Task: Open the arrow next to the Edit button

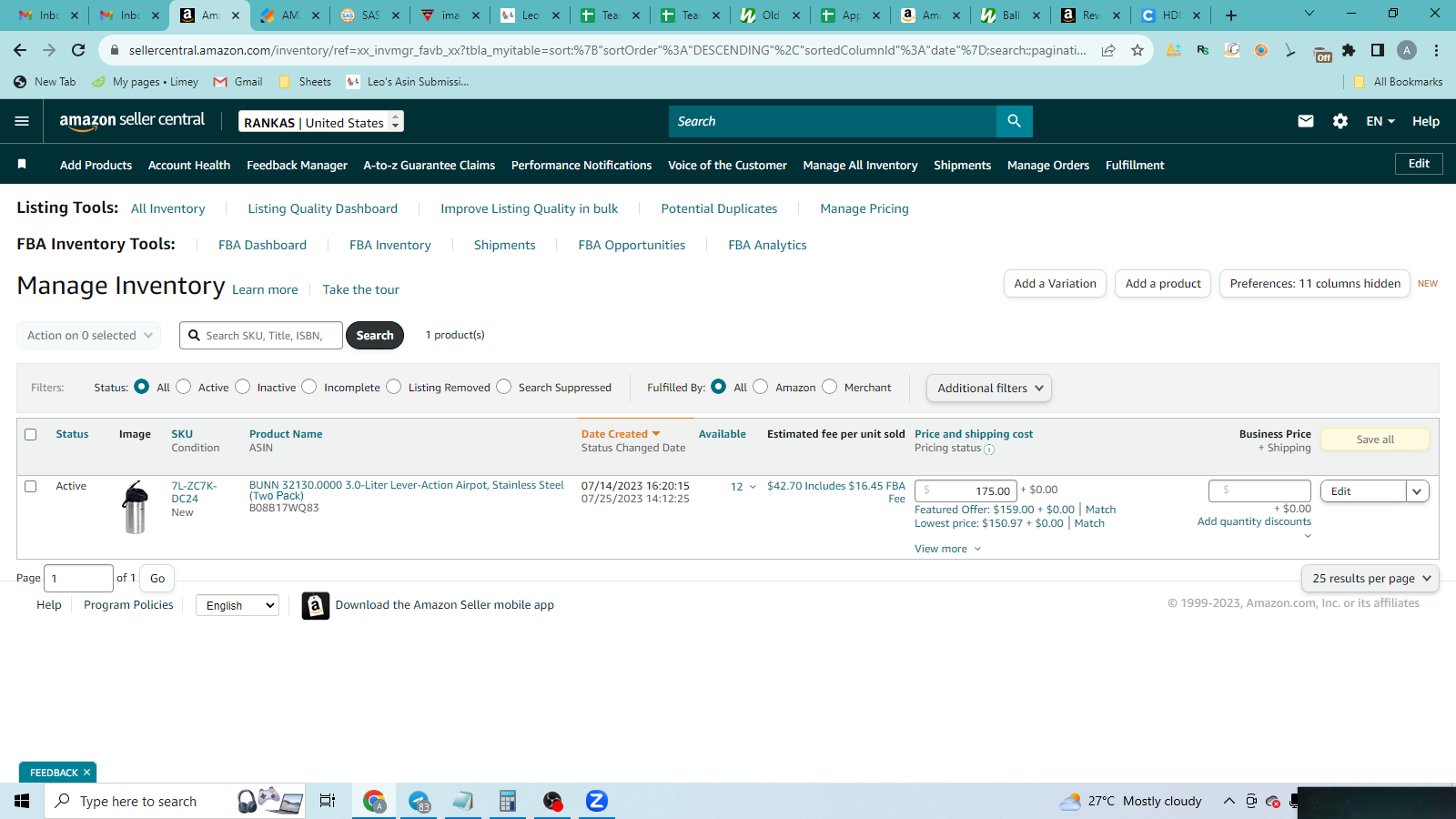Action: click(1417, 491)
